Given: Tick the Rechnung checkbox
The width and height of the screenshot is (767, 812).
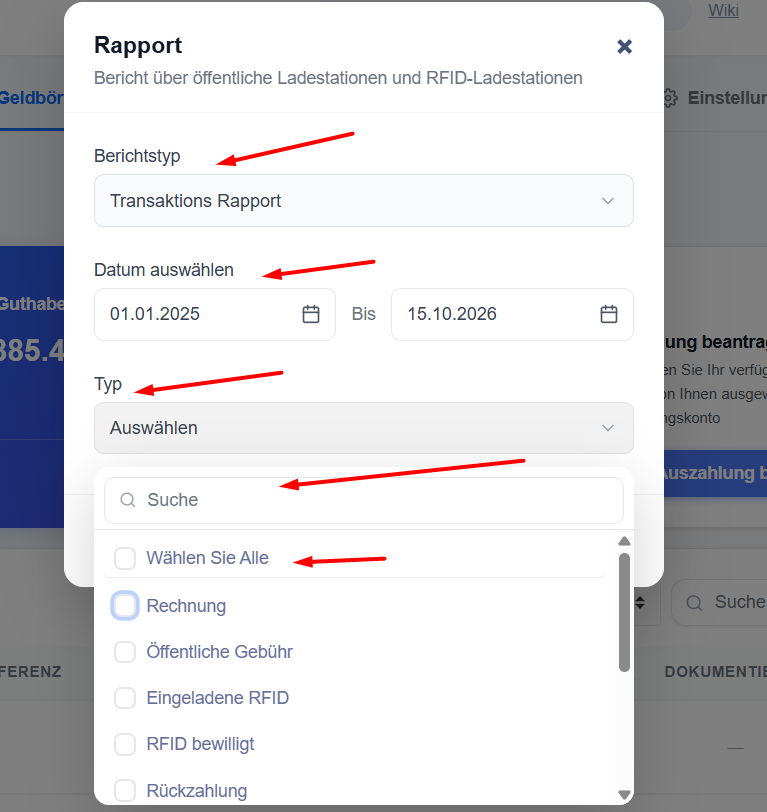Looking at the screenshot, I should pyautogui.click(x=125, y=605).
